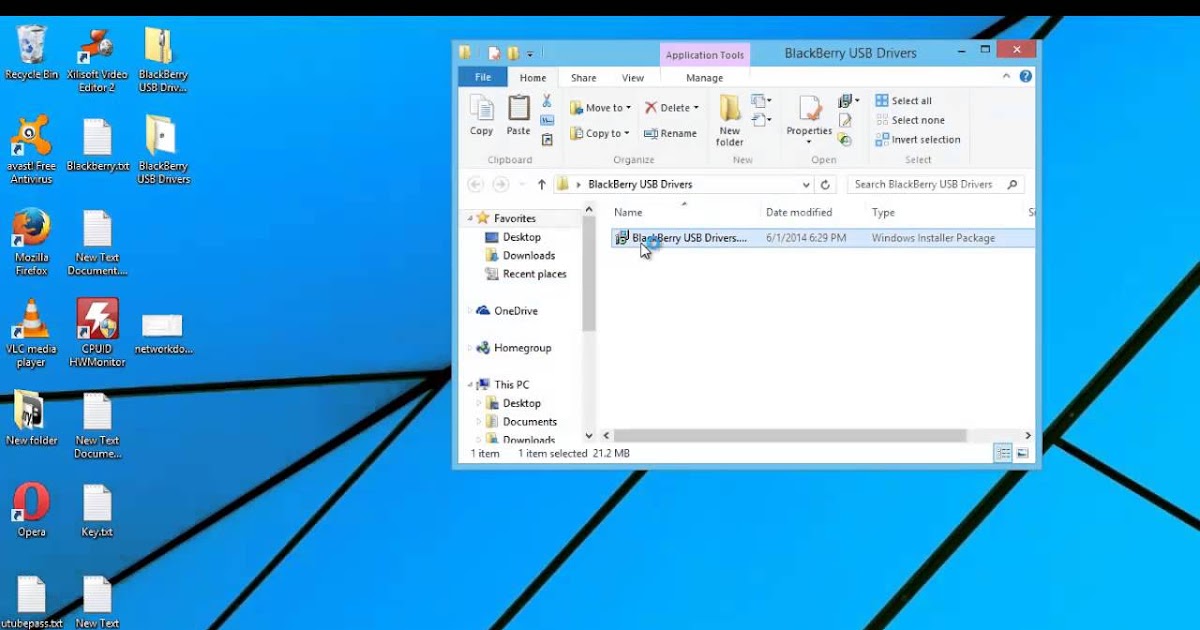Viewport: 1200px width, 630px height.
Task: Open the Copy to dropdown
Action: coord(600,133)
